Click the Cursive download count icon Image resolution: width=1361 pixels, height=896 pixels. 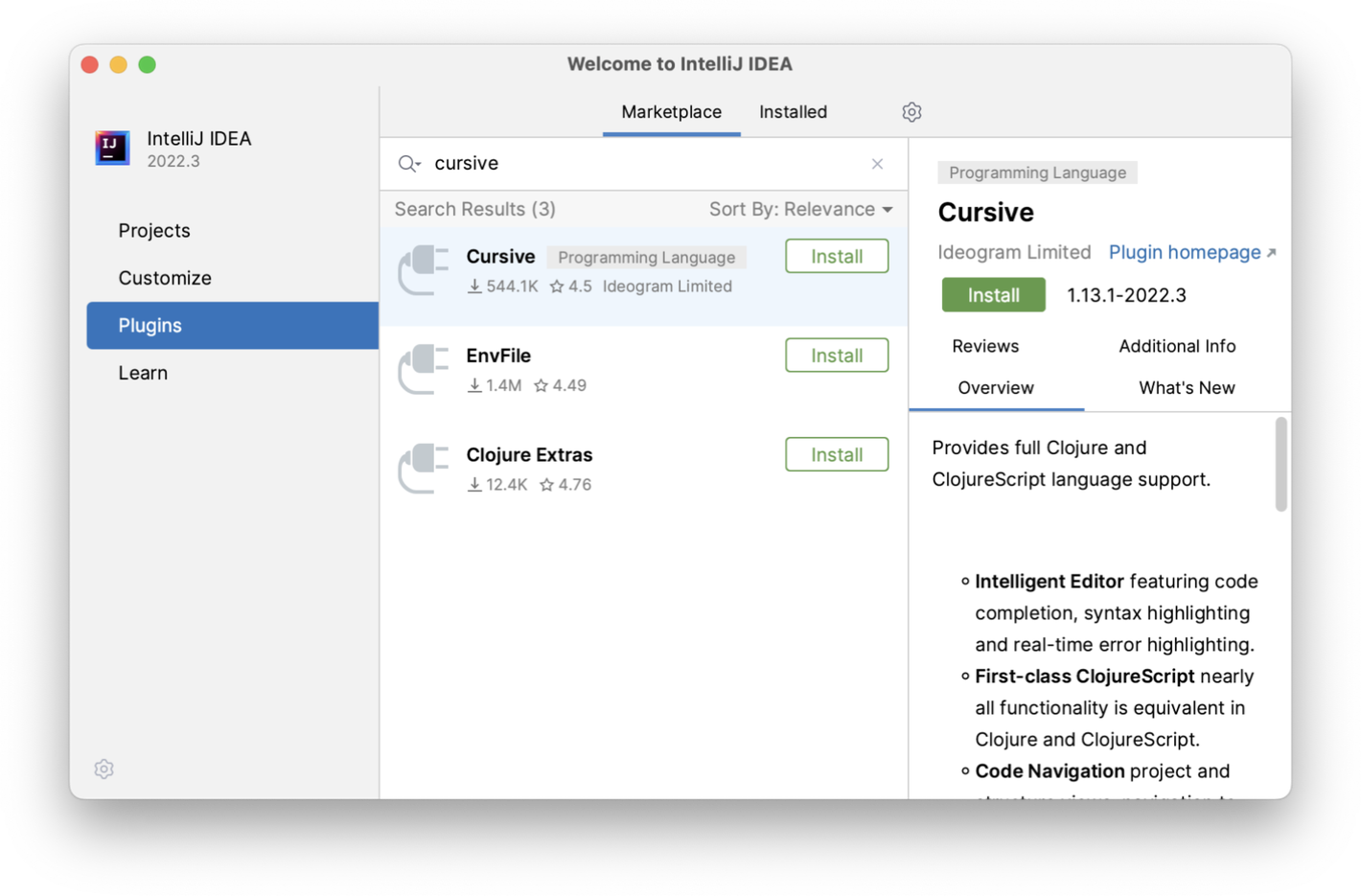tap(474, 287)
